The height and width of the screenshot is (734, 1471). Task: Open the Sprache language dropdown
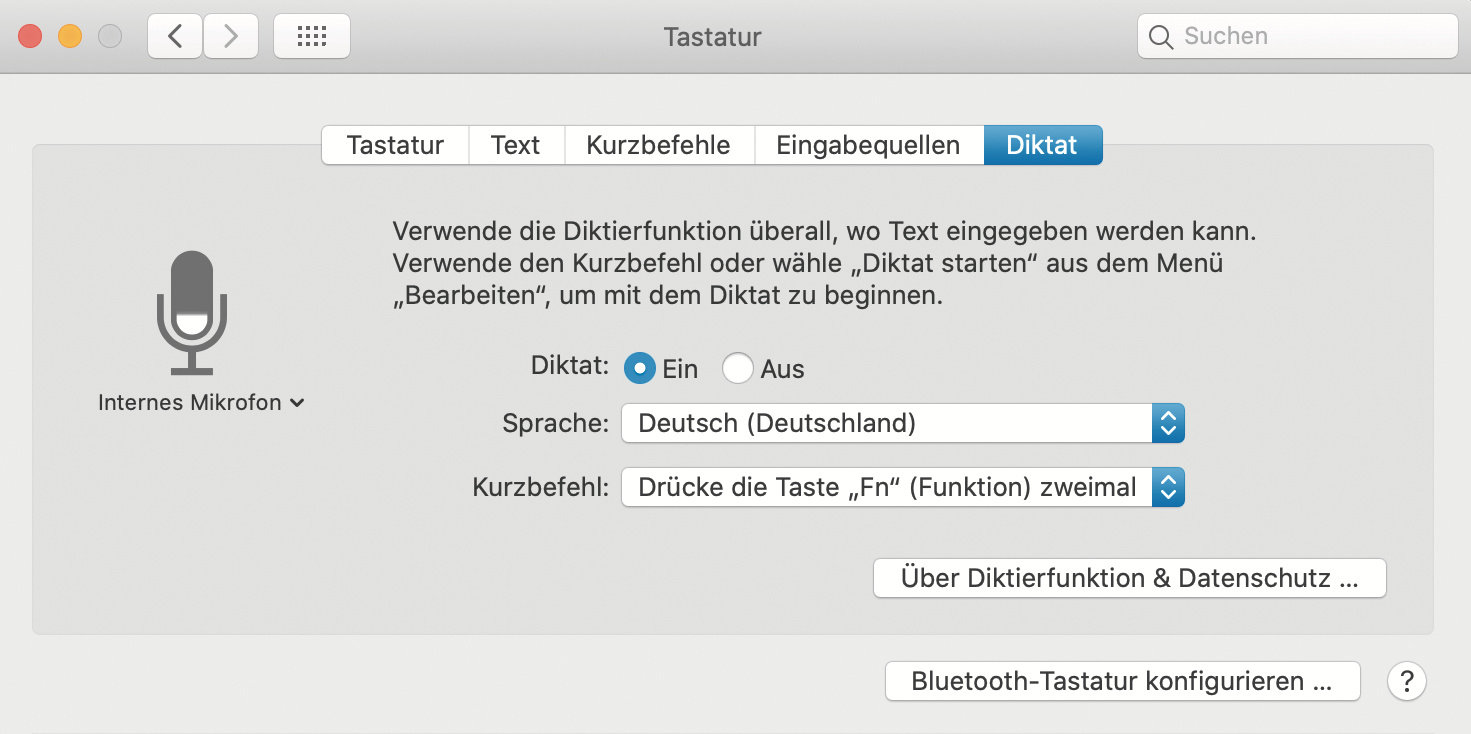point(902,423)
